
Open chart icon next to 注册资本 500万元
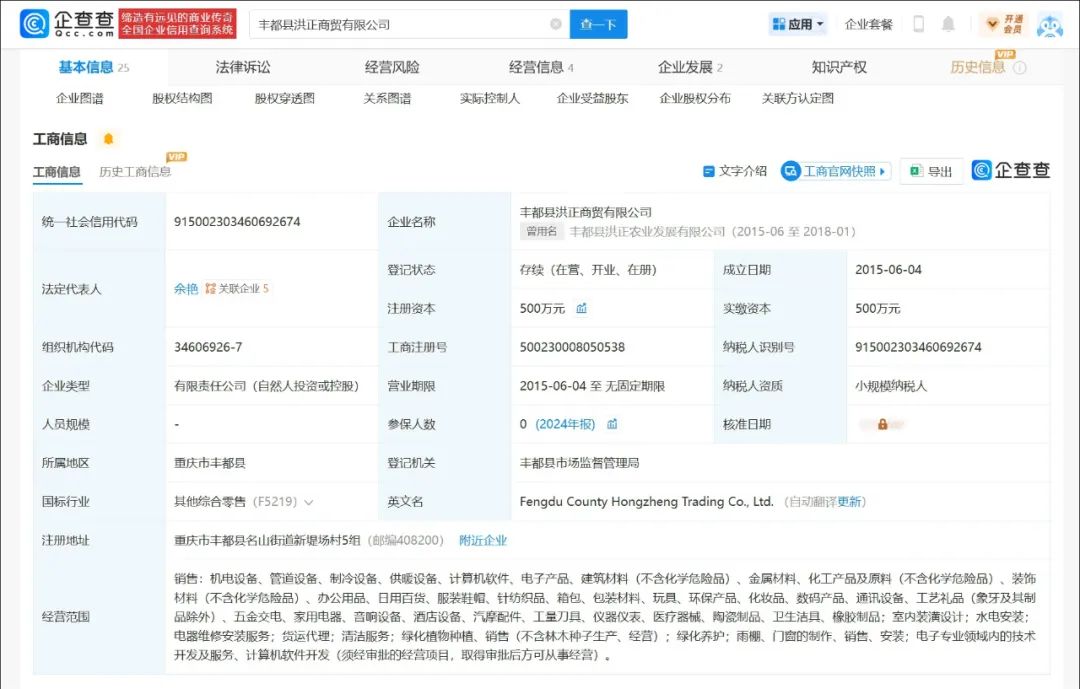tap(581, 309)
